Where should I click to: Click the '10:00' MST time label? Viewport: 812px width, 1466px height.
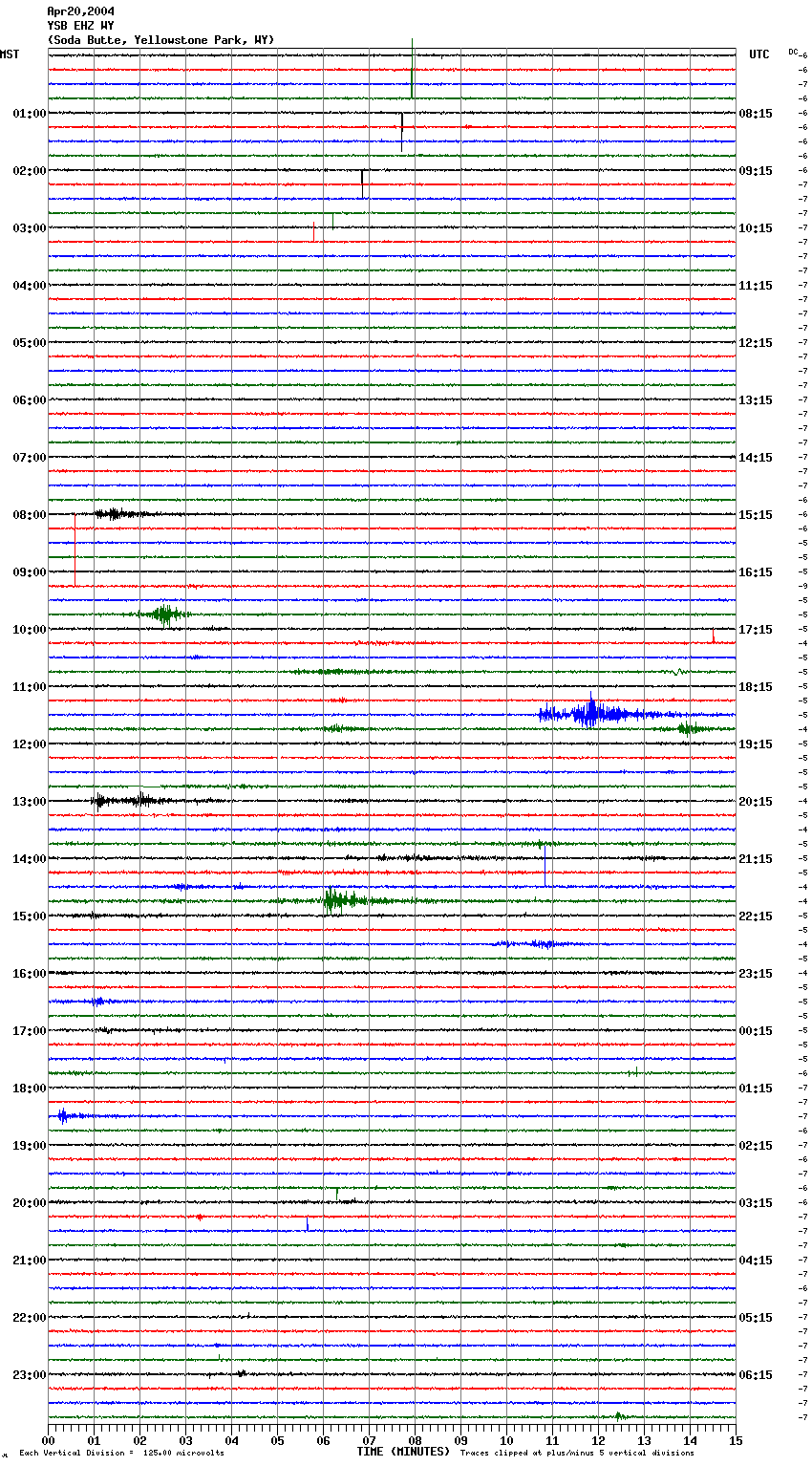[30, 630]
